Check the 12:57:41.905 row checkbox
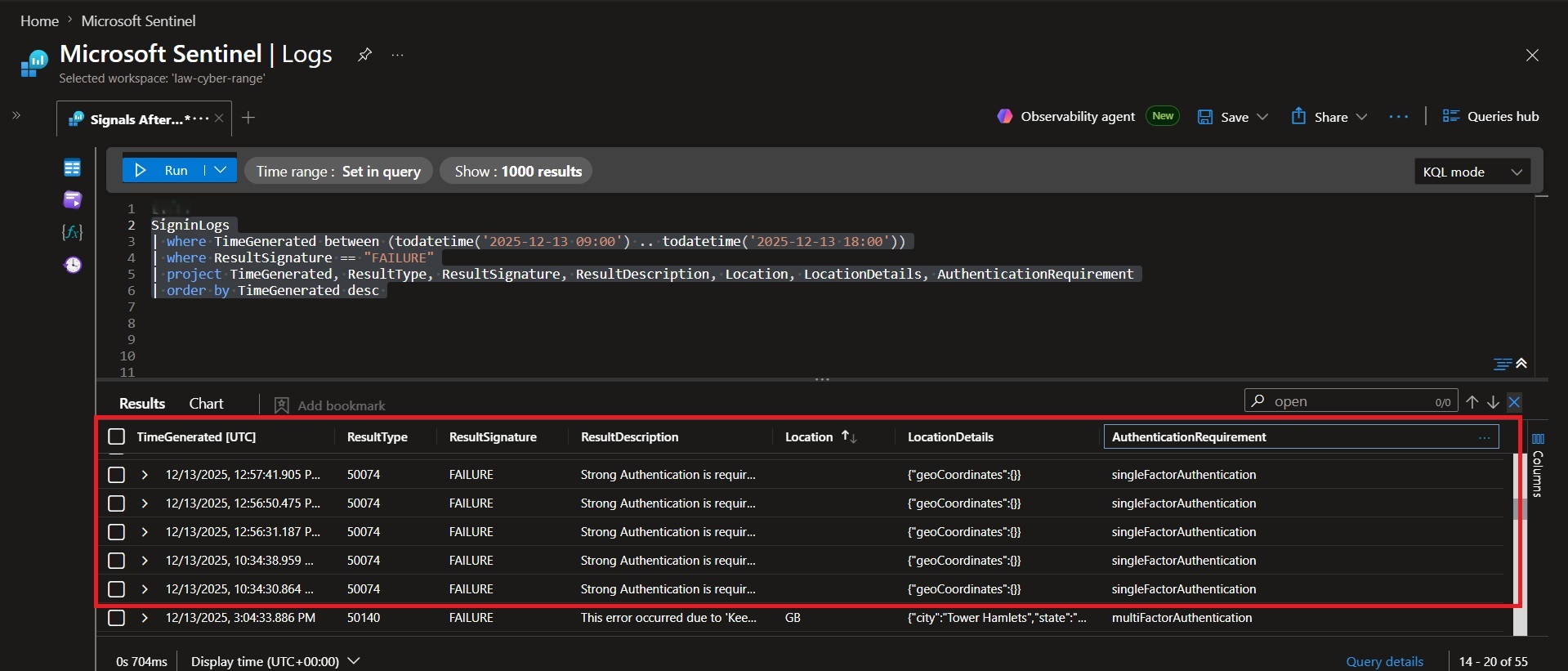 click(x=117, y=474)
